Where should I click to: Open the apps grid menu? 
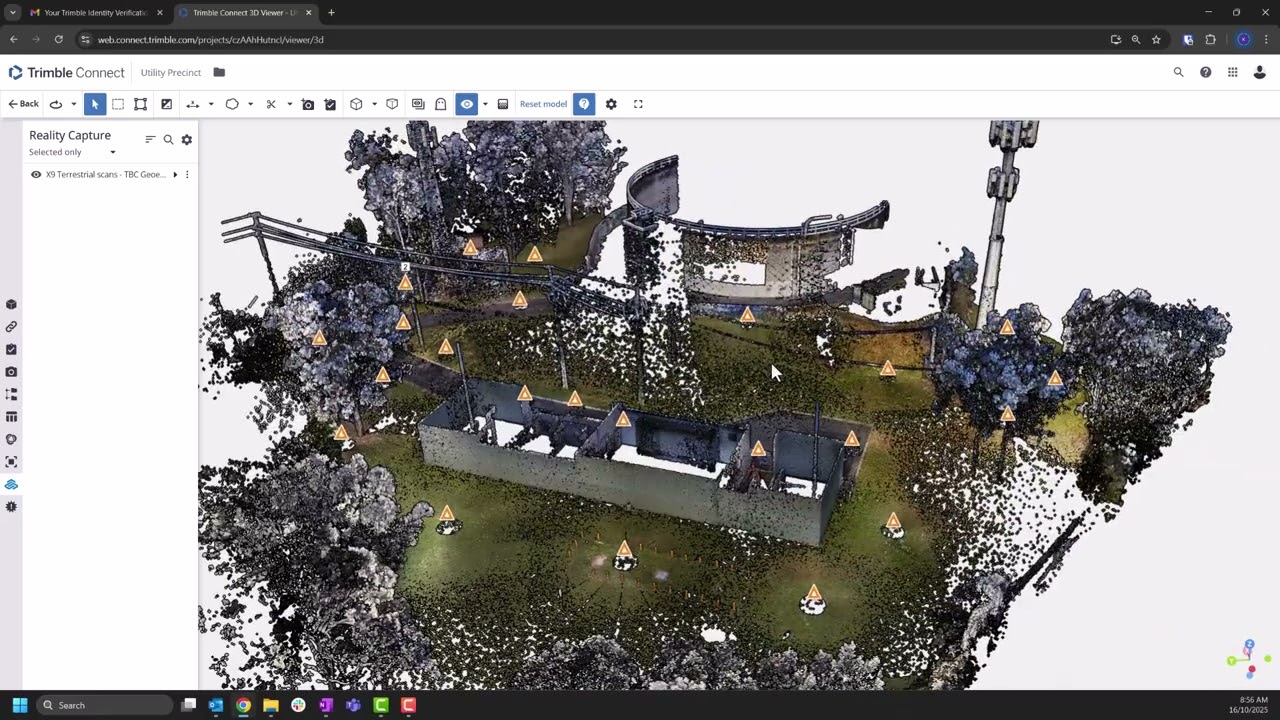1232,72
